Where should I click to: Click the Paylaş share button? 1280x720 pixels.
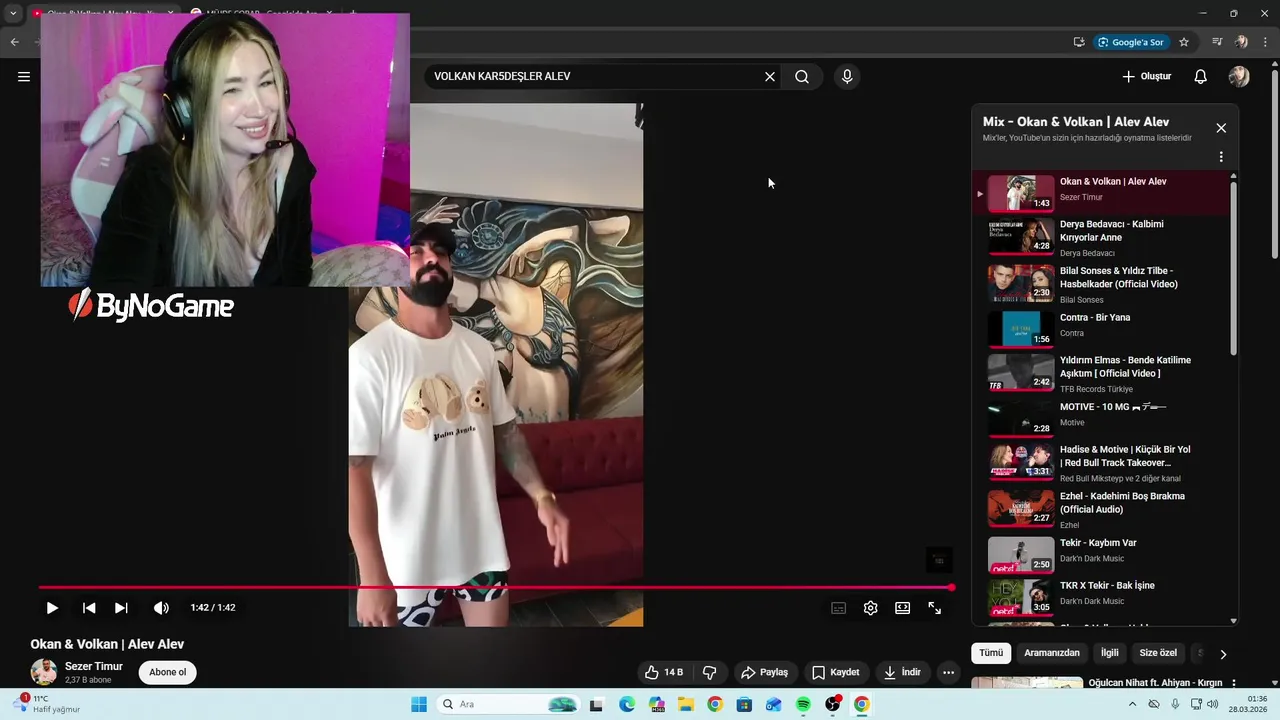click(x=764, y=672)
